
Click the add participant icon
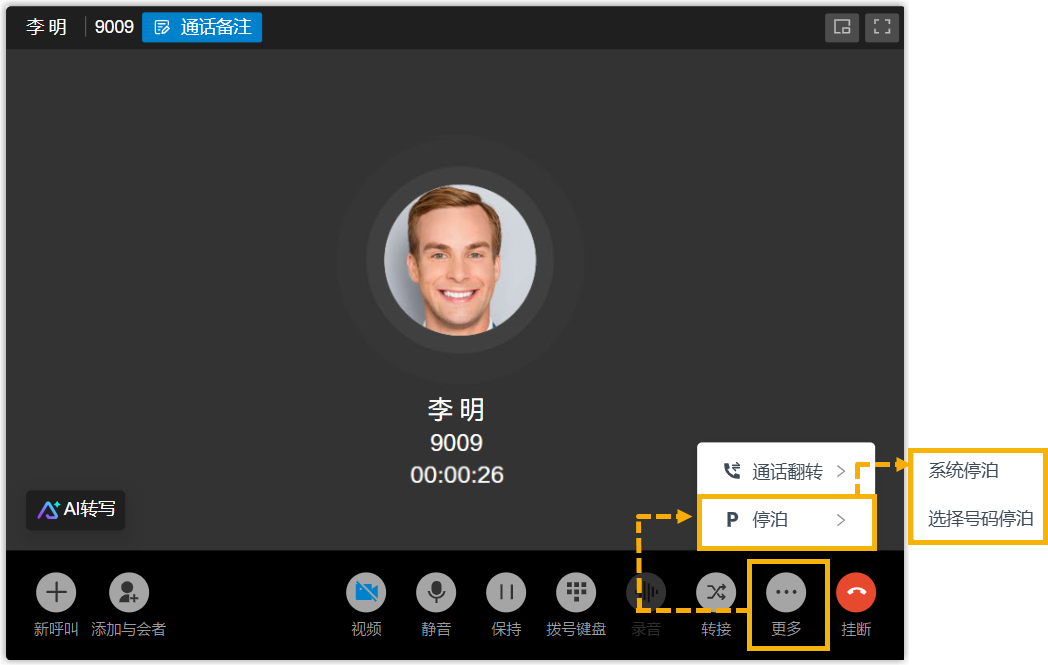tap(128, 592)
